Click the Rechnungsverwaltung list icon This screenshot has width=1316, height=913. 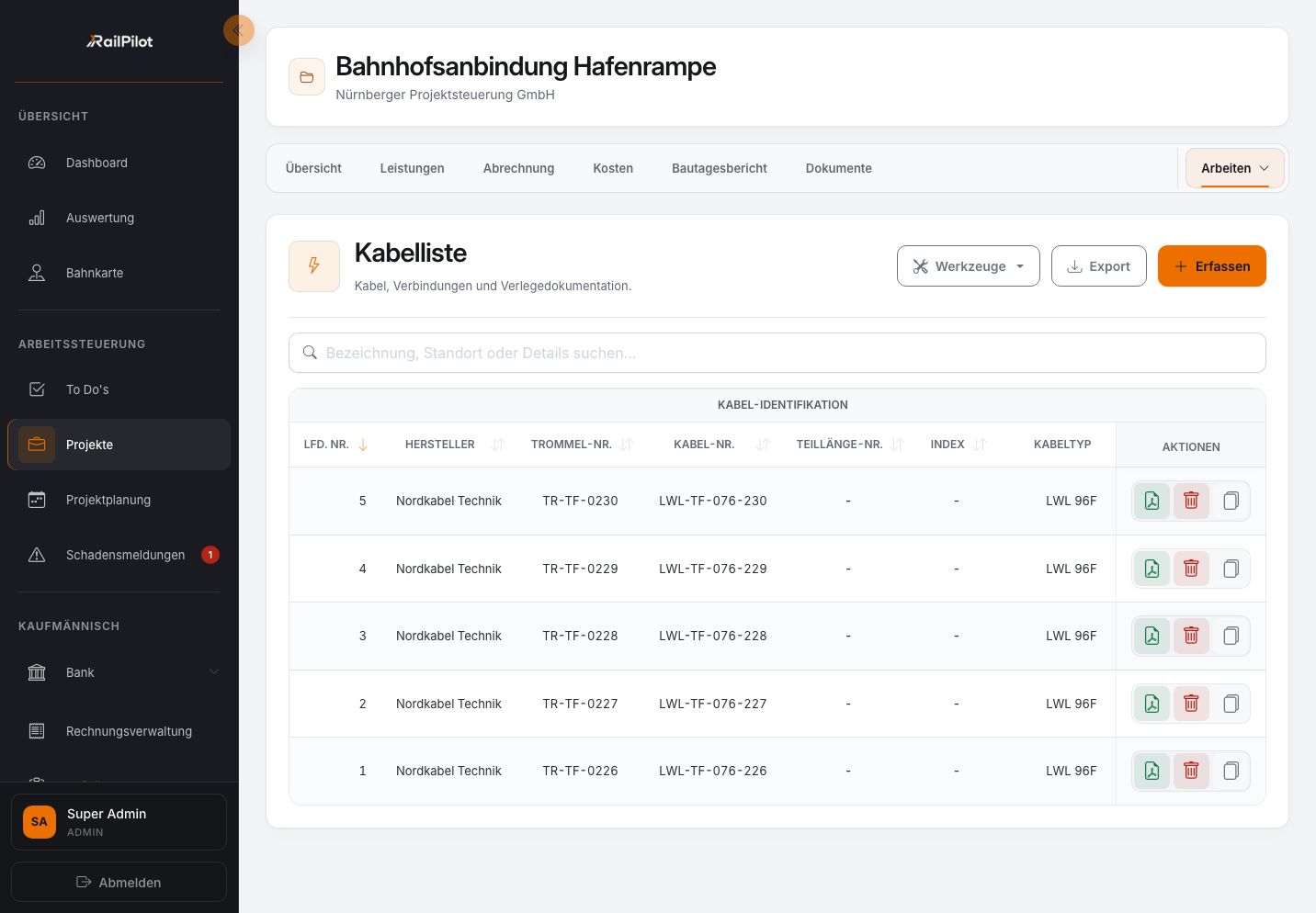tap(37, 731)
